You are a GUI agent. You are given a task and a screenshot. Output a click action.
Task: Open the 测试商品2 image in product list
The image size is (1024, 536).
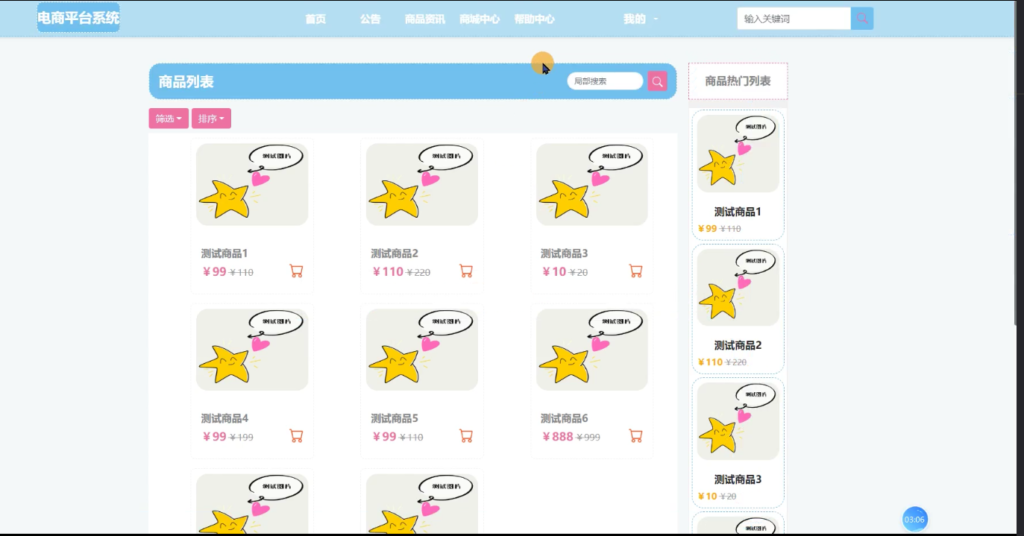(x=422, y=185)
